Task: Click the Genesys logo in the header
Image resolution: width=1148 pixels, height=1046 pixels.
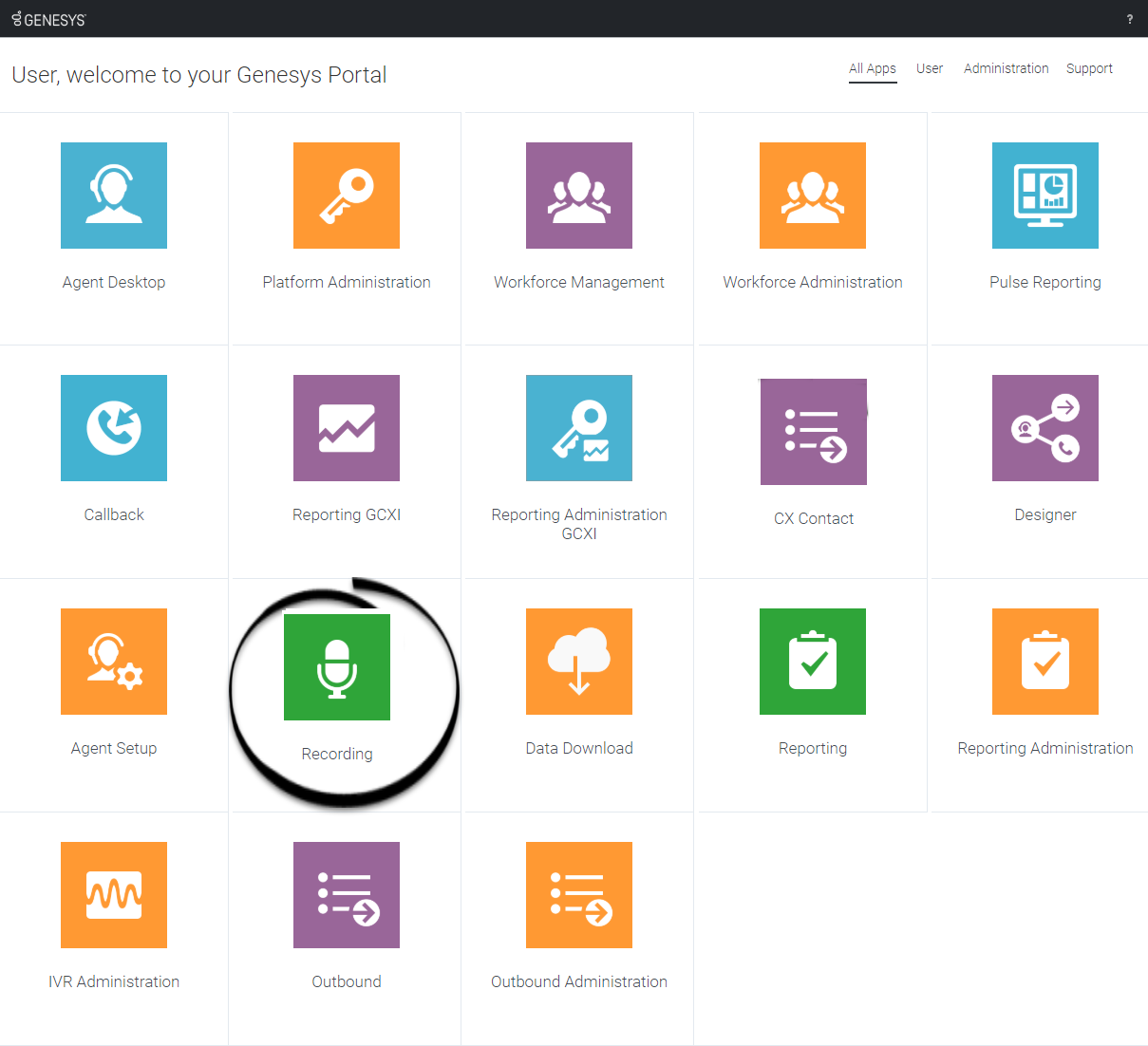Action: [x=48, y=18]
